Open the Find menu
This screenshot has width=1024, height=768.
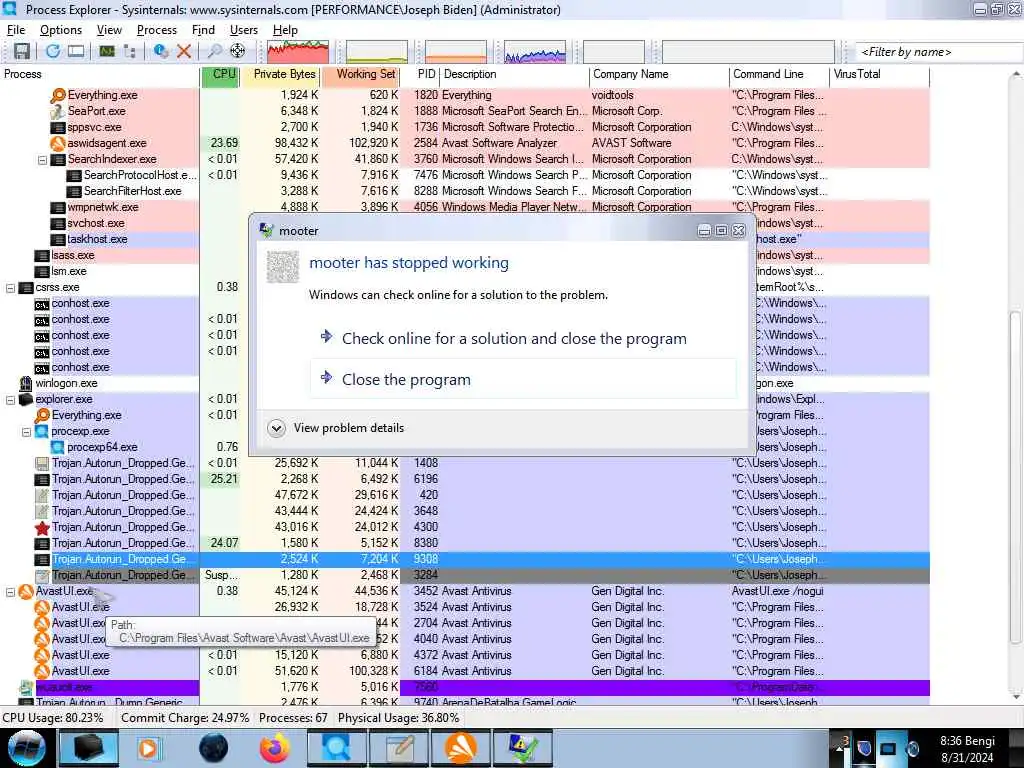[203, 30]
